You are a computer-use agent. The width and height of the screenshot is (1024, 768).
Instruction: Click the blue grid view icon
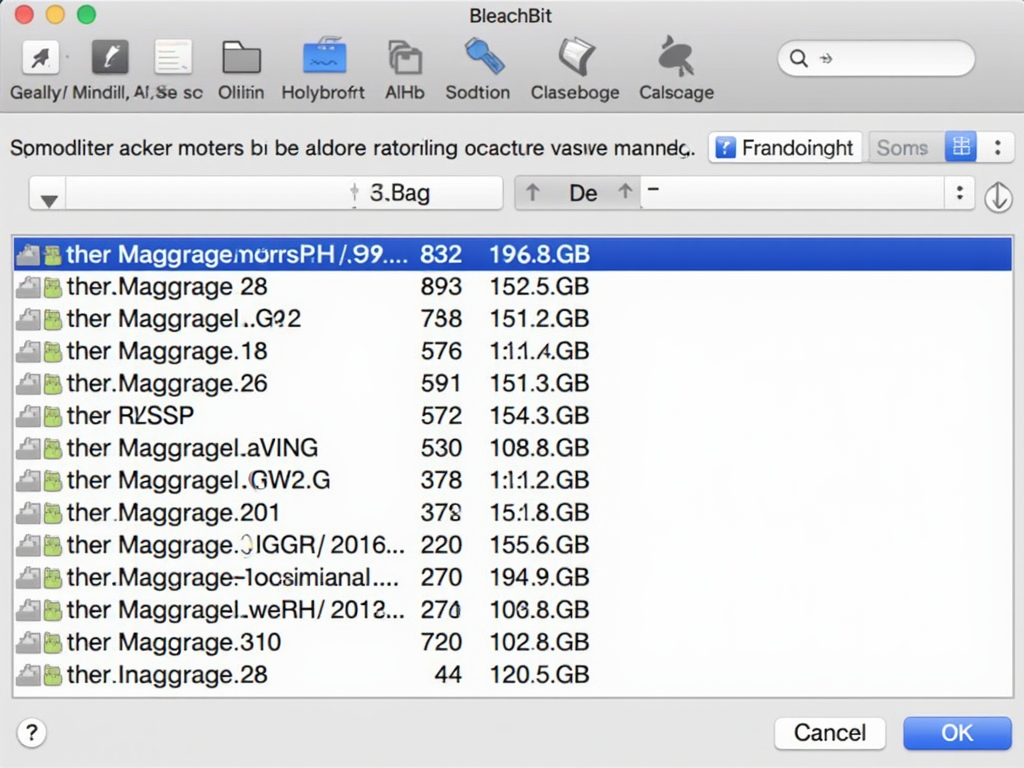961,147
